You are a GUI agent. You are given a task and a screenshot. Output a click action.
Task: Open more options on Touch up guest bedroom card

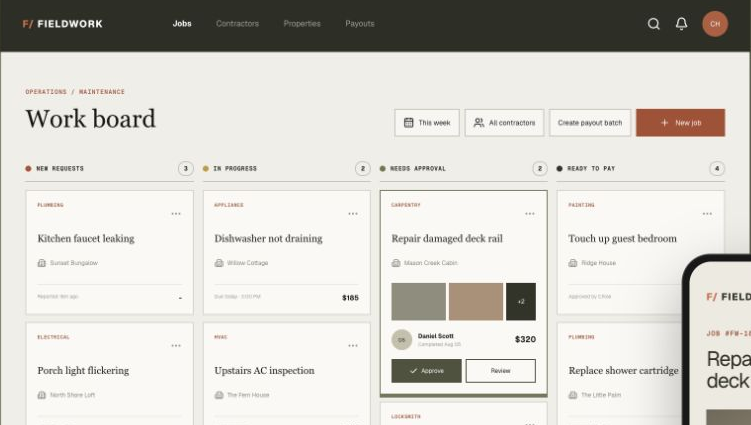(707, 214)
